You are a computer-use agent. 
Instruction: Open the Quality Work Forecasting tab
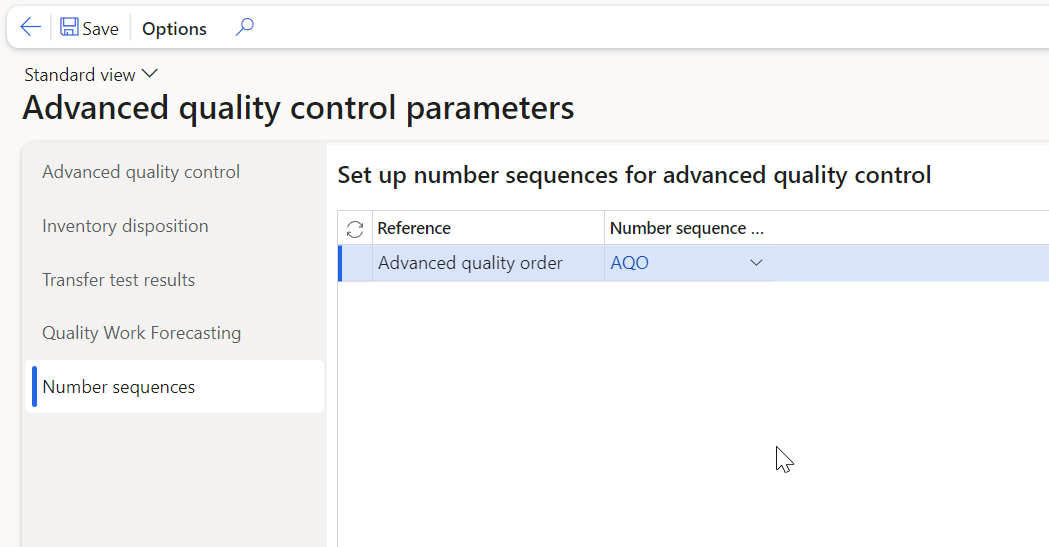coord(141,333)
